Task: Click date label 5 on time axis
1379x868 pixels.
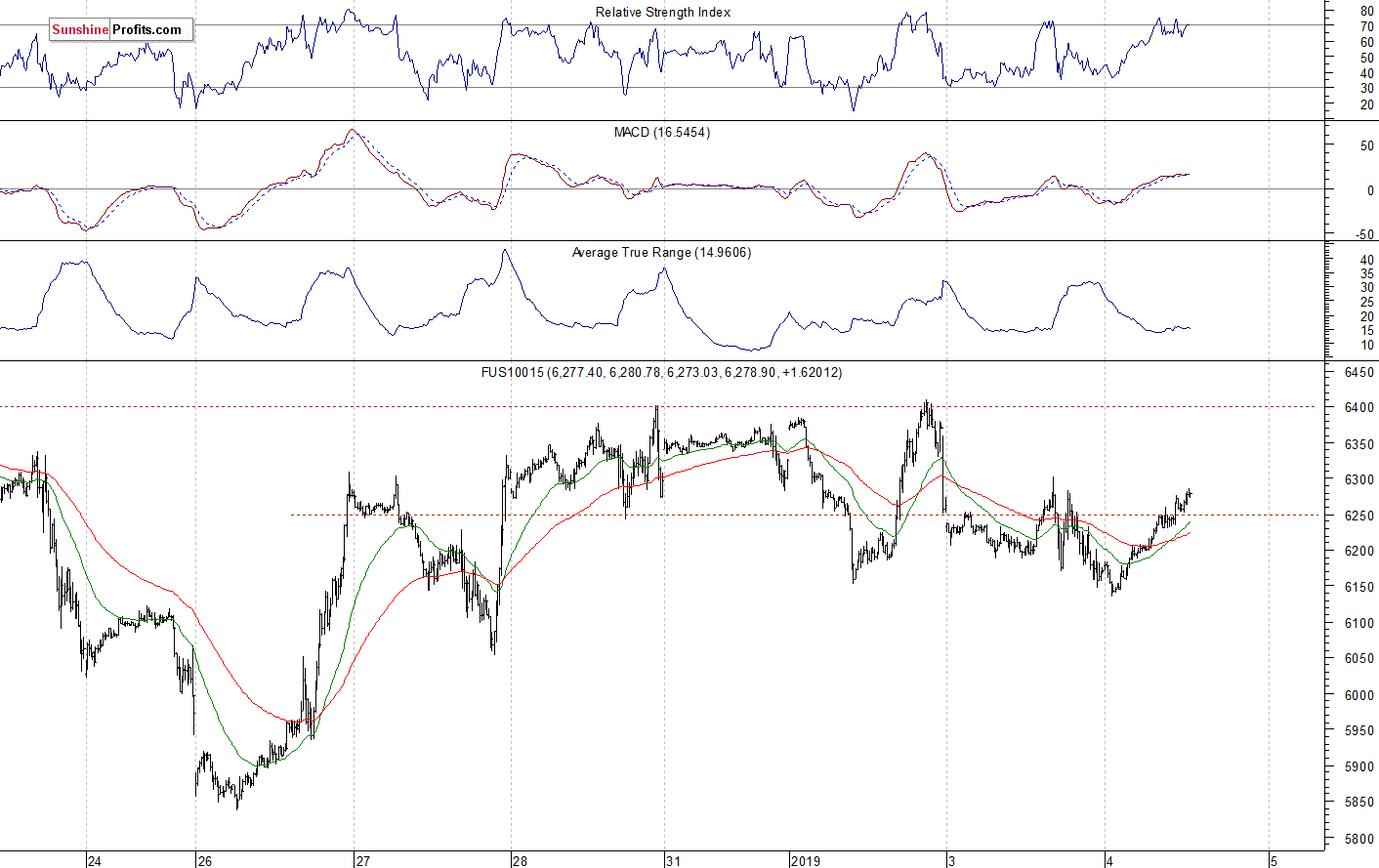Action: (1274, 860)
